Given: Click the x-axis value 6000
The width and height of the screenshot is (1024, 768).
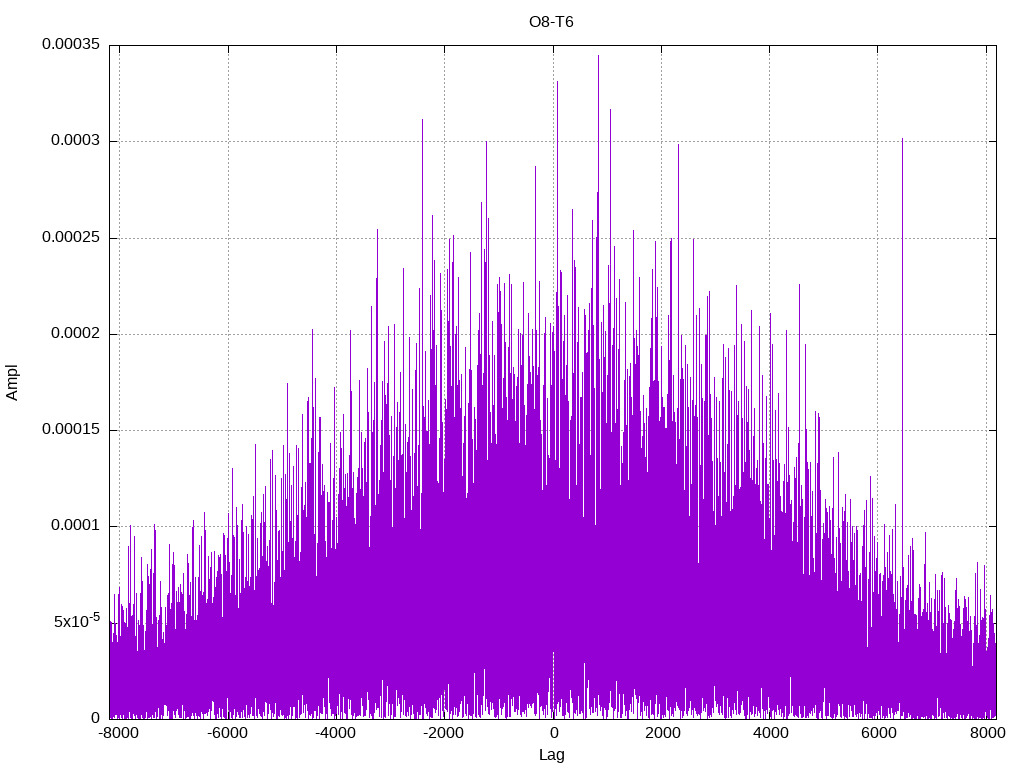Looking at the screenshot, I should click(x=878, y=733).
